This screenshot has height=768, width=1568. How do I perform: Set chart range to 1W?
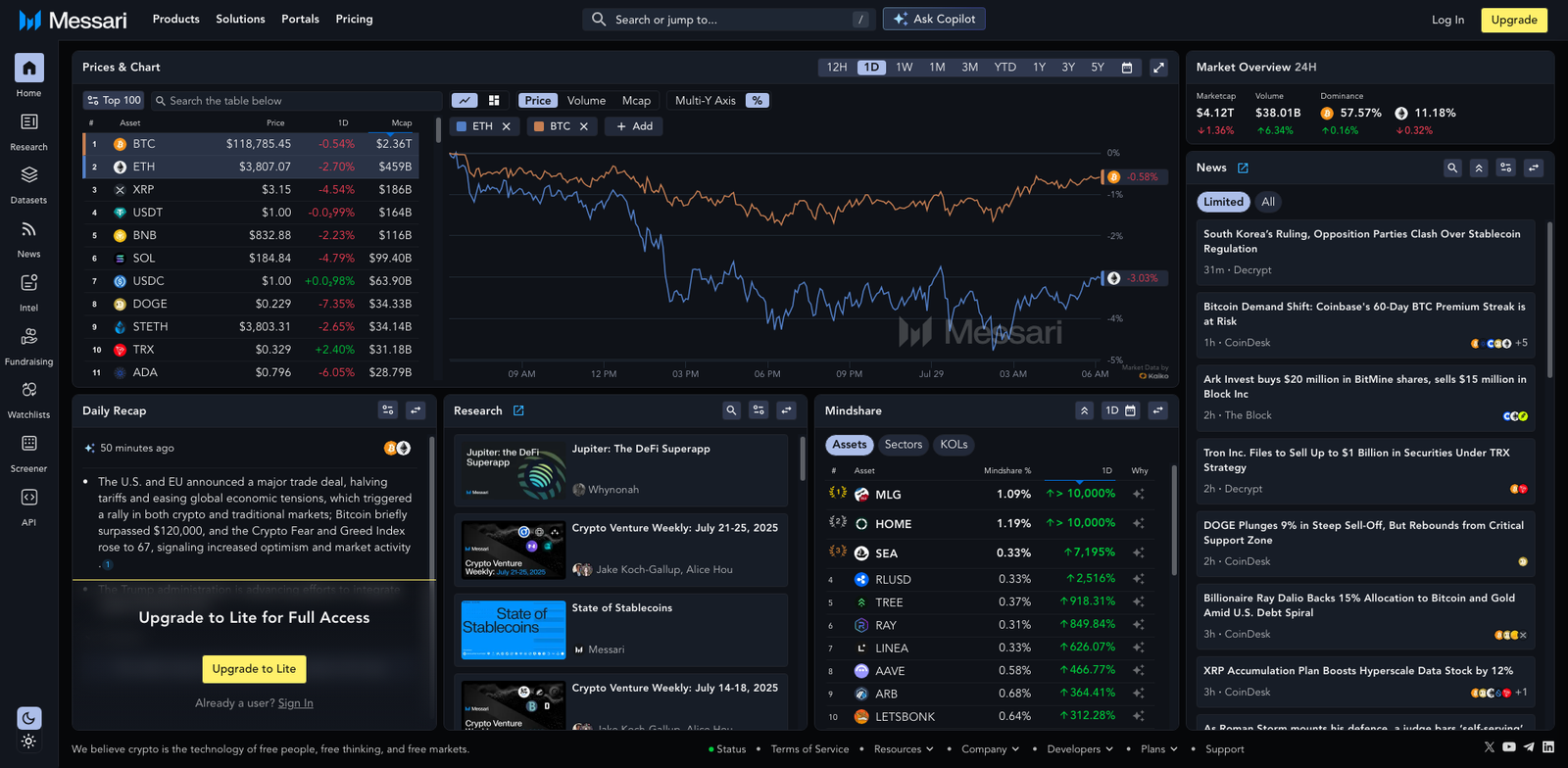(x=905, y=68)
